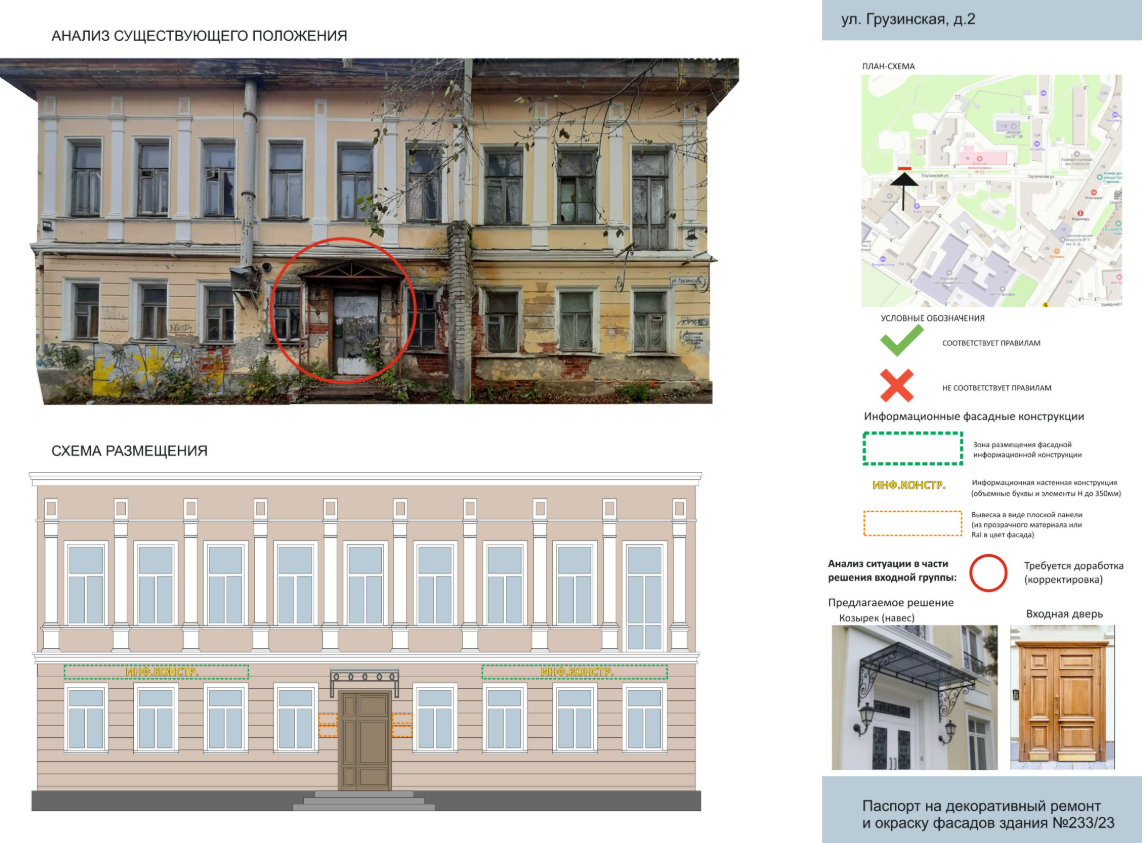The image size is (1143, 843).
Task: Click the canopy above the drawn door
Action: pos(364,679)
